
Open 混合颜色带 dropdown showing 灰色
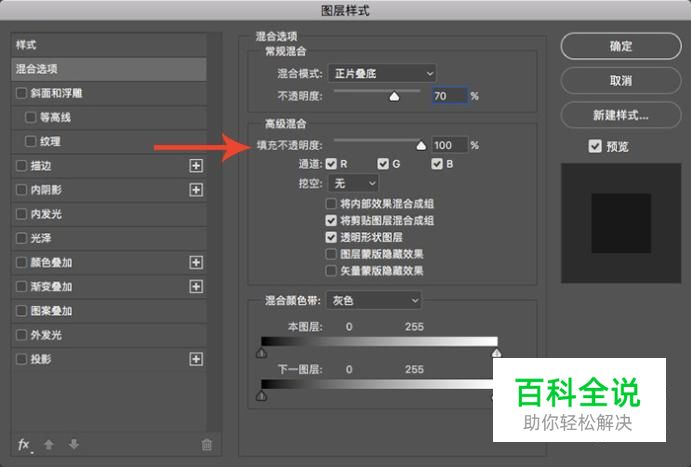click(x=374, y=300)
